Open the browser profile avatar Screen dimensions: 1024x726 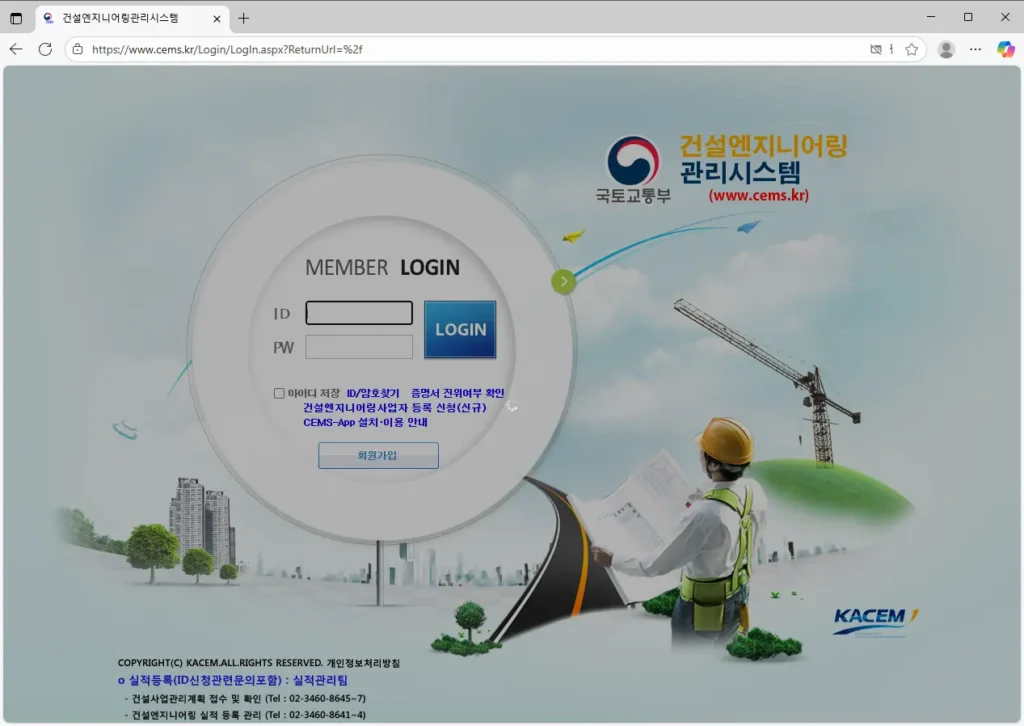pos(946,49)
